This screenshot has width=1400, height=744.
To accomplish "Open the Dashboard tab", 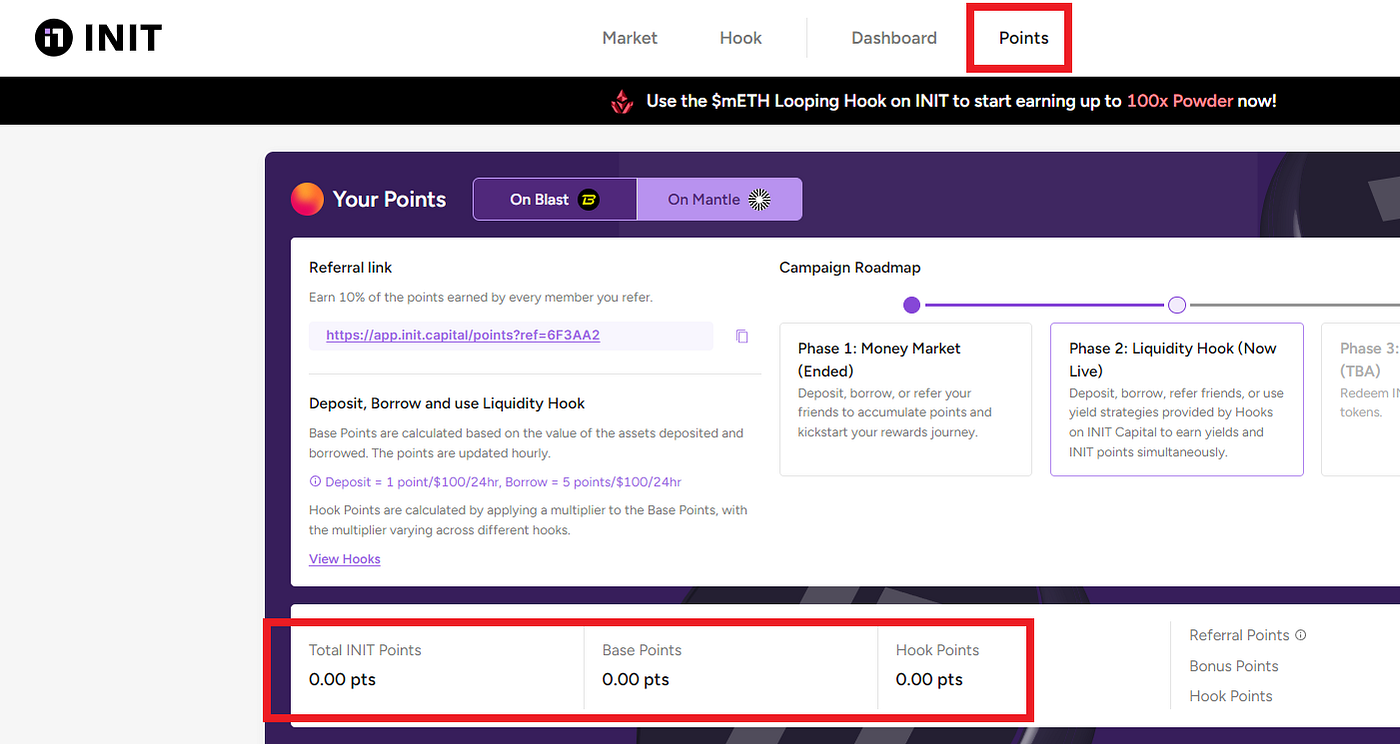I will click(894, 38).
